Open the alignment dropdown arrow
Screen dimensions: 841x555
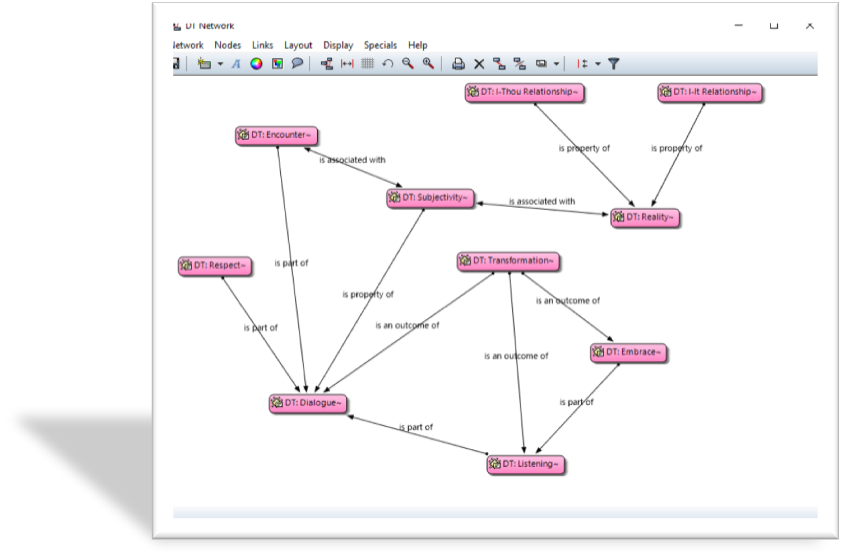tap(598, 64)
